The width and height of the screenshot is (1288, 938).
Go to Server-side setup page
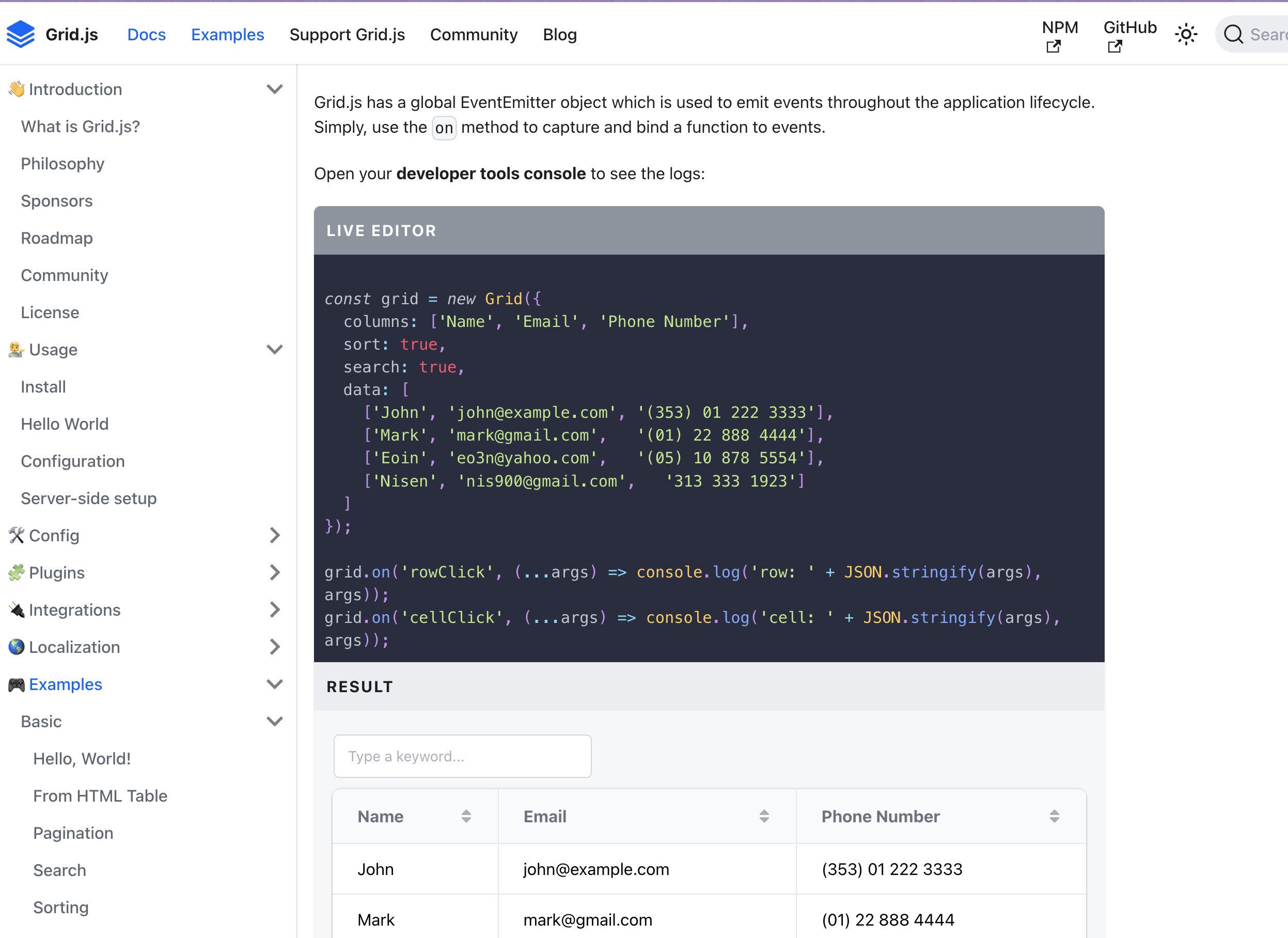[x=89, y=498]
